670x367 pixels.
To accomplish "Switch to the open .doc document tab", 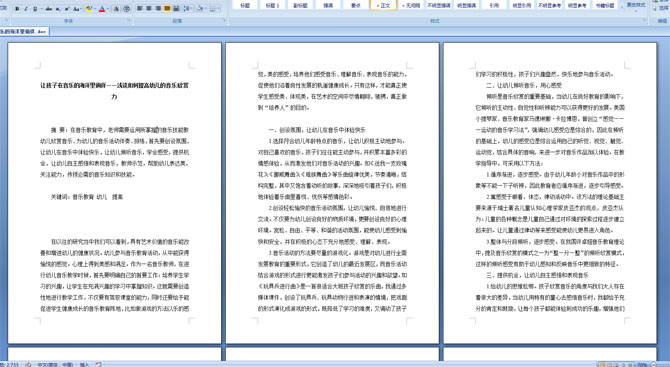I will [x=24, y=32].
